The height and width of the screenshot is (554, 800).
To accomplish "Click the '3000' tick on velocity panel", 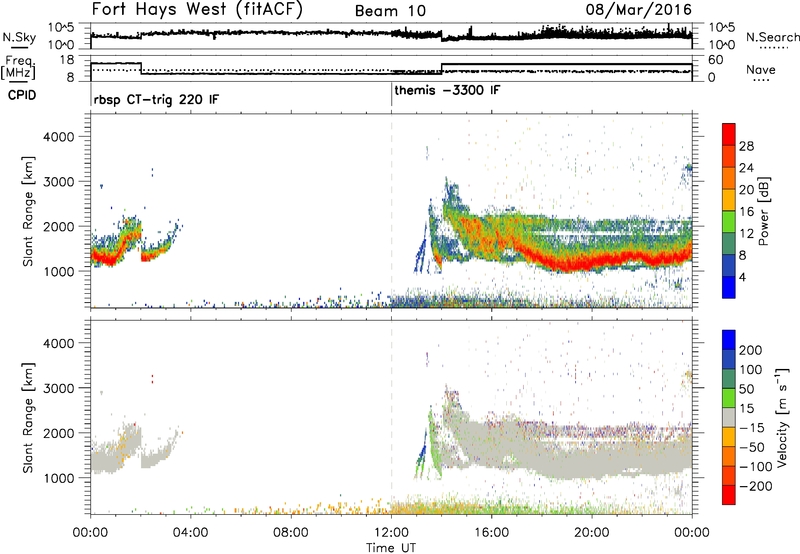I will (x=58, y=388).
